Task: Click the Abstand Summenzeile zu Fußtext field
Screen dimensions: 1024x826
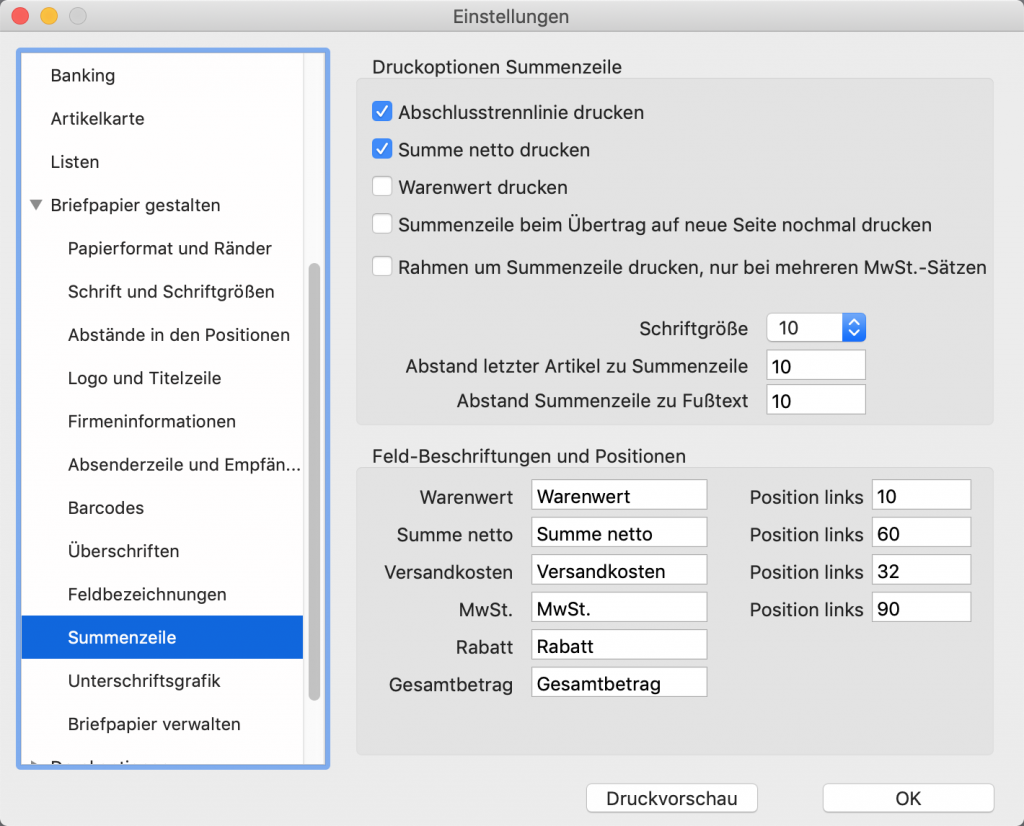Action: (x=815, y=401)
